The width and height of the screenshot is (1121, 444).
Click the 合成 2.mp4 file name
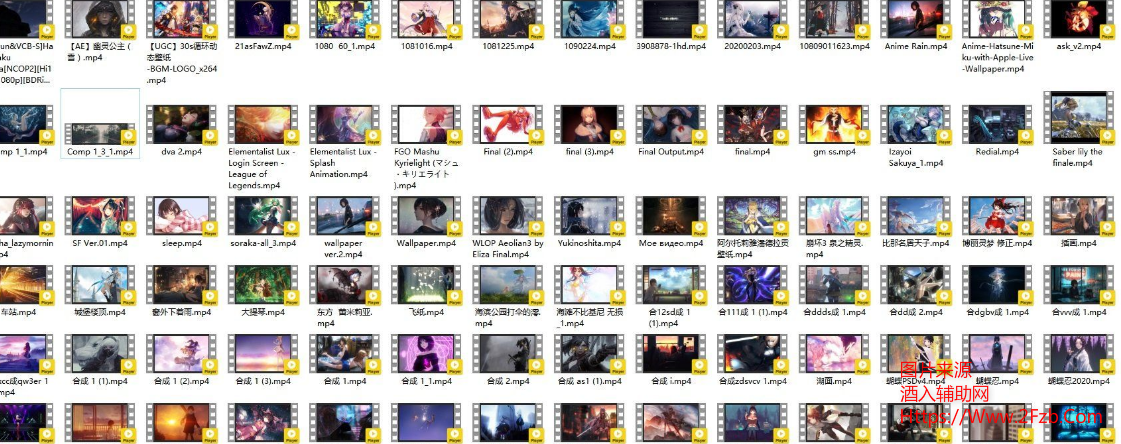click(508, 381)
